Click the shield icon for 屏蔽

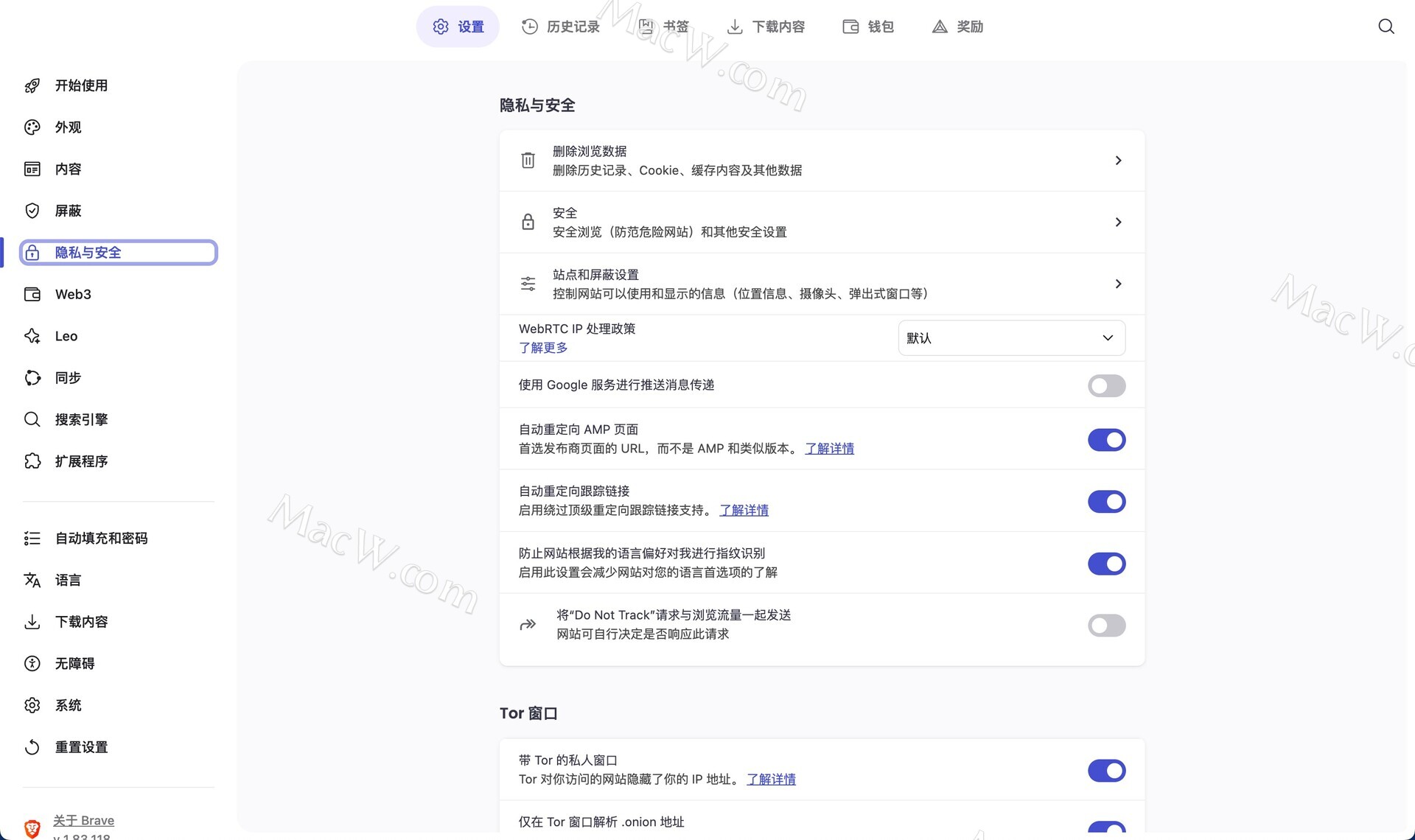click(32, 211)
